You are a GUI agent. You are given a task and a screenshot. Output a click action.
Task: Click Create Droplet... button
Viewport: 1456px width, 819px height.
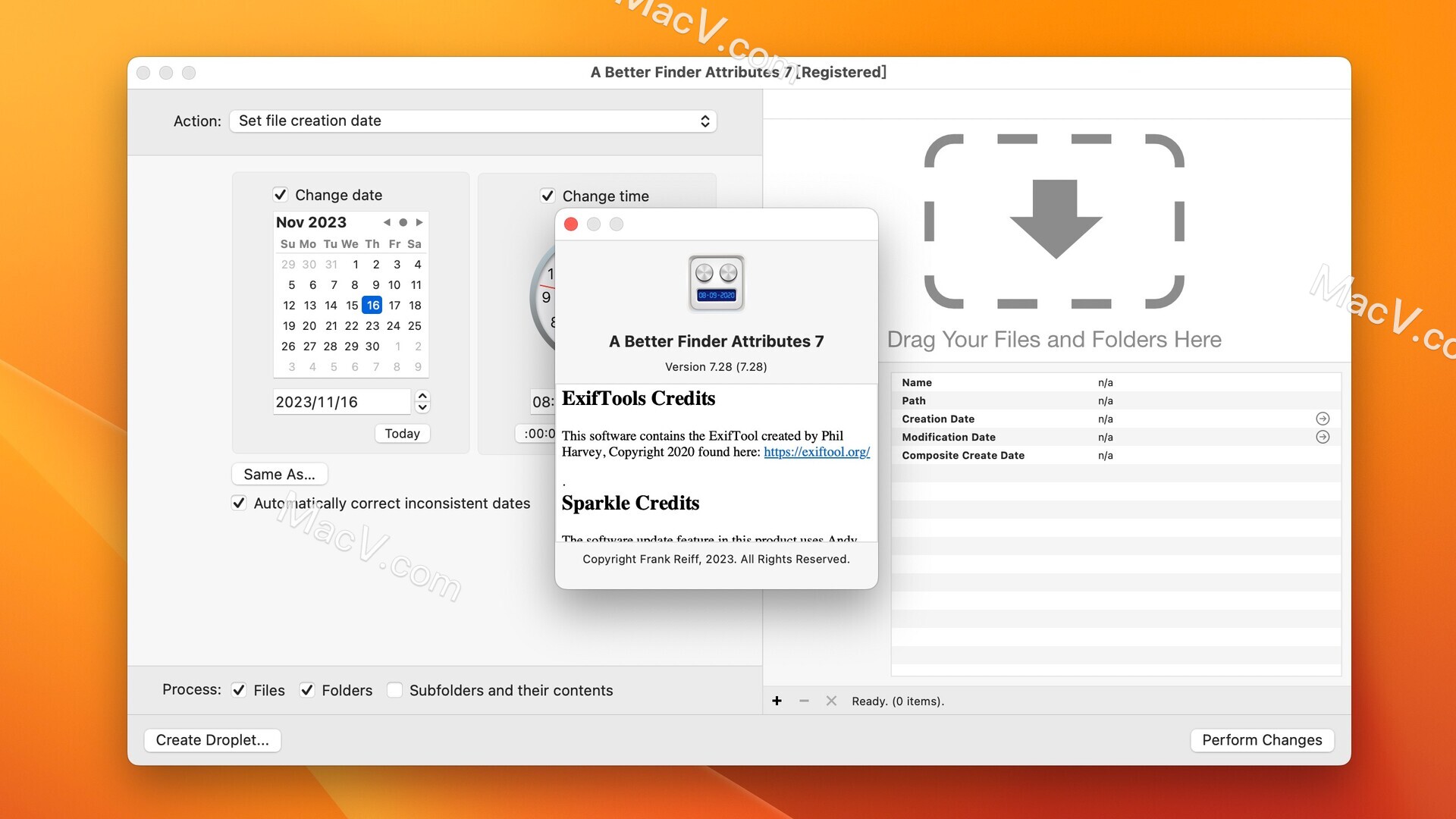212,740
